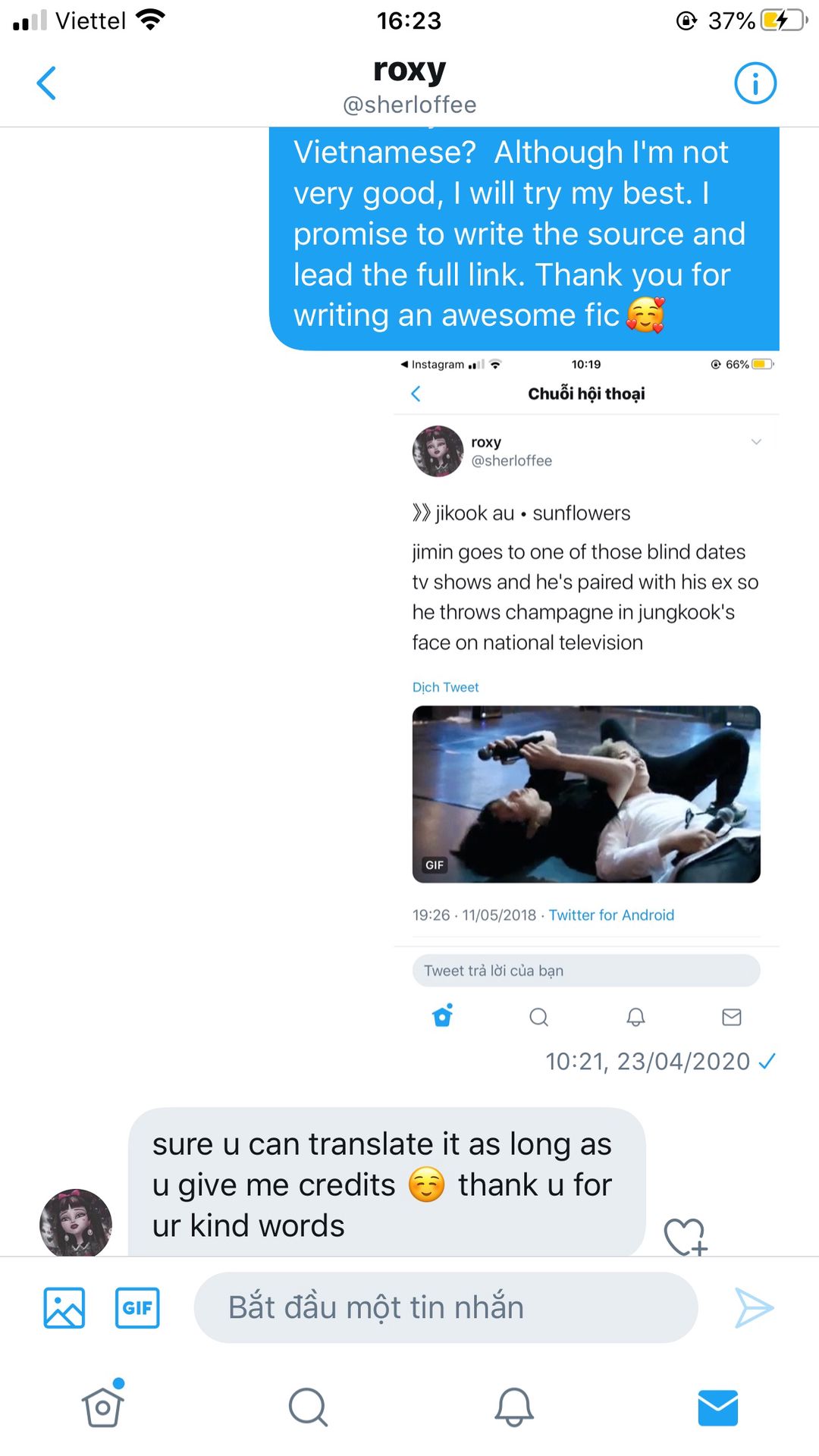This screenshot has height=1456, width=819.
Task: Attach a photo using image icon
Action: (x=64, y=1307)
